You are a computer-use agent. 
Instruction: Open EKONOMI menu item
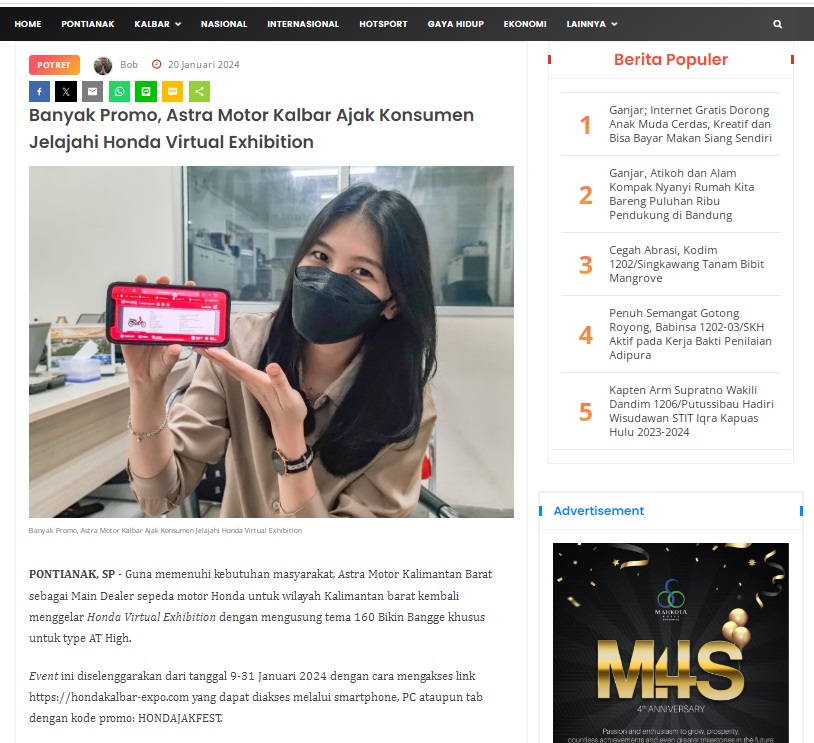tap(525, 24)
